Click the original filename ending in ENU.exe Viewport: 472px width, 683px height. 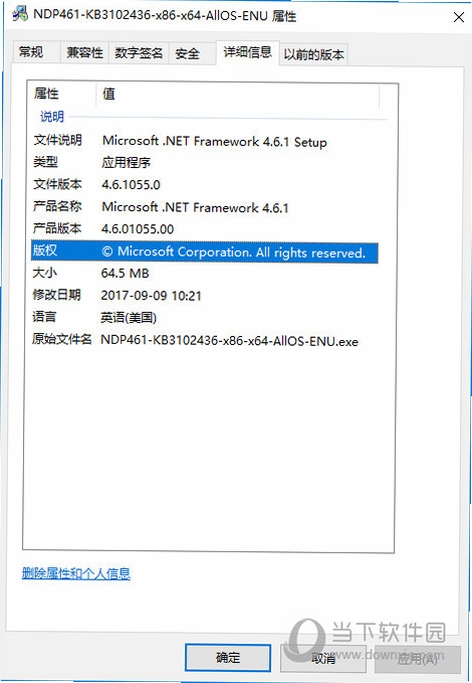point(229,341)
